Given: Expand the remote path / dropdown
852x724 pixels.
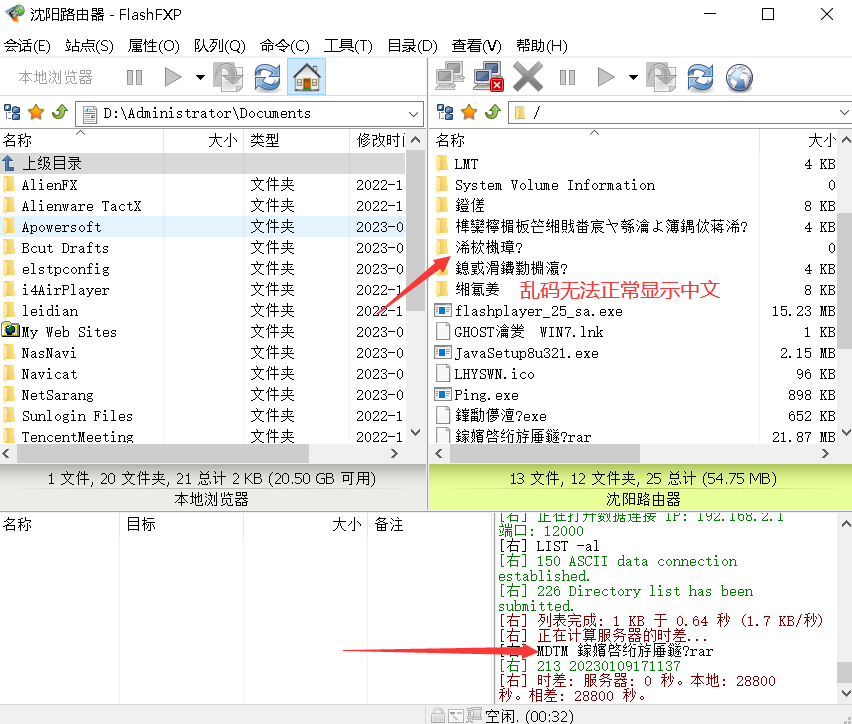Looking at the screenshot, I should coord(843,113).
